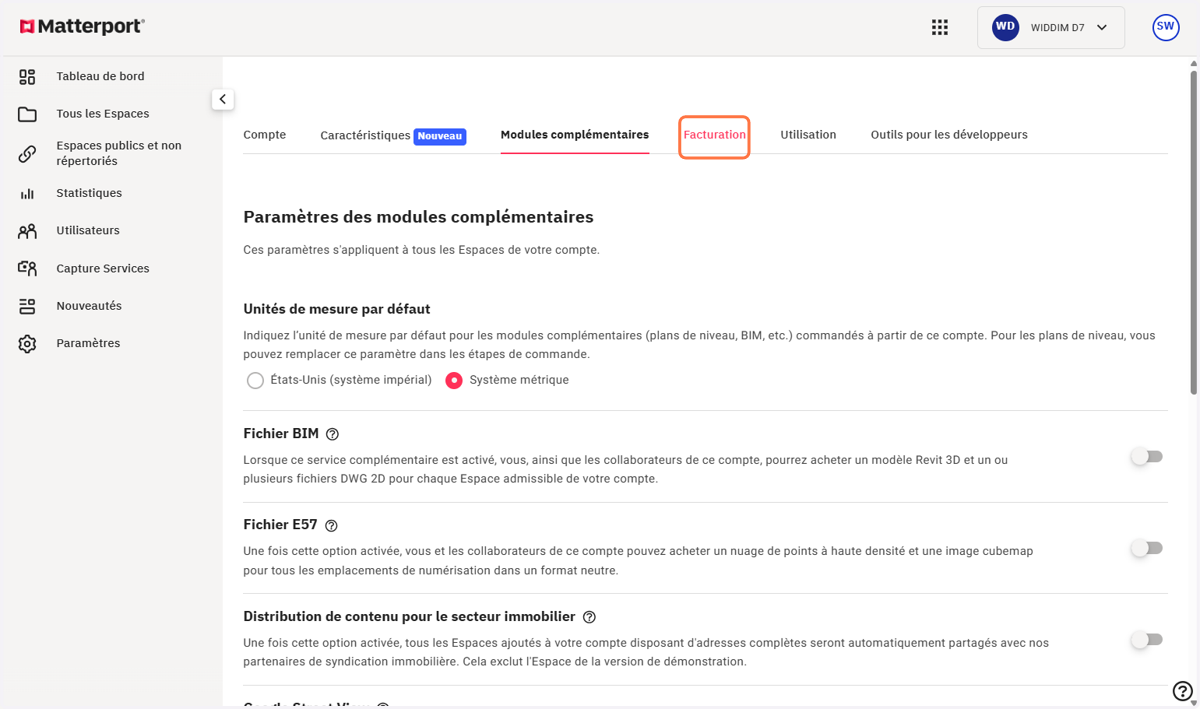
Task: Collapse the sidebar with chevron button
Action: [223, 99]
